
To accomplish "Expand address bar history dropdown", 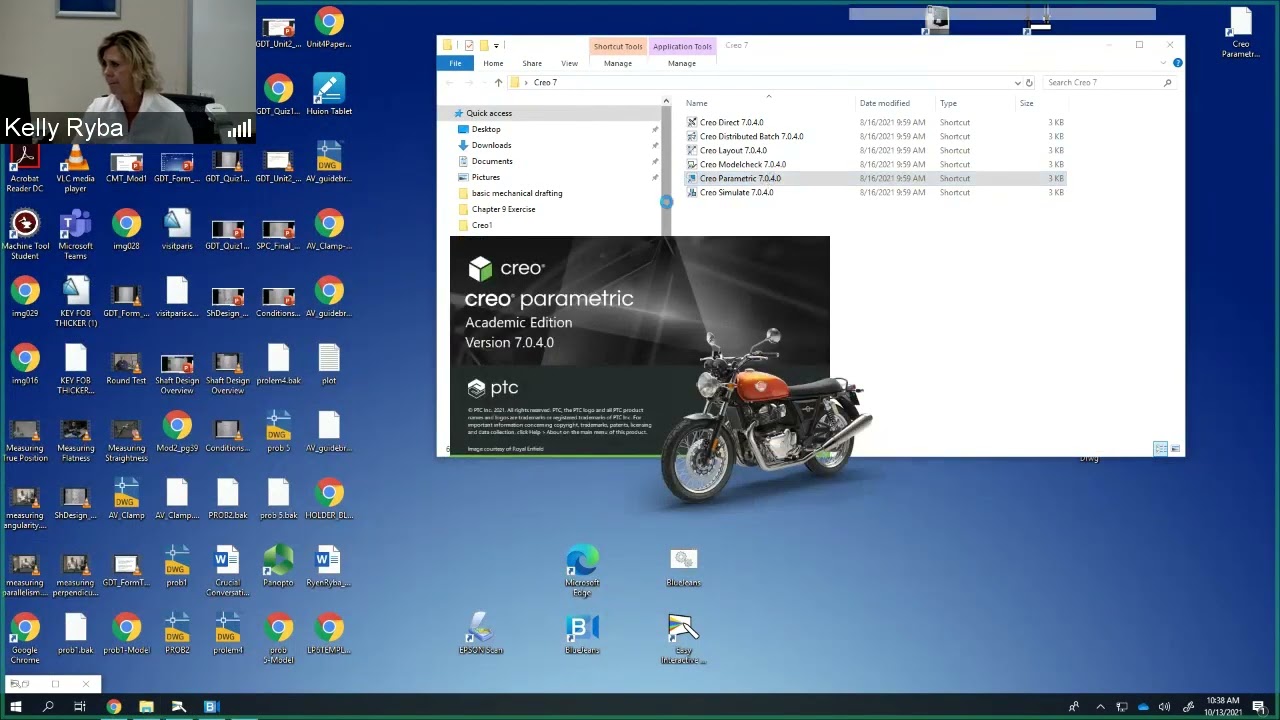I will (x=1018, y=83).
